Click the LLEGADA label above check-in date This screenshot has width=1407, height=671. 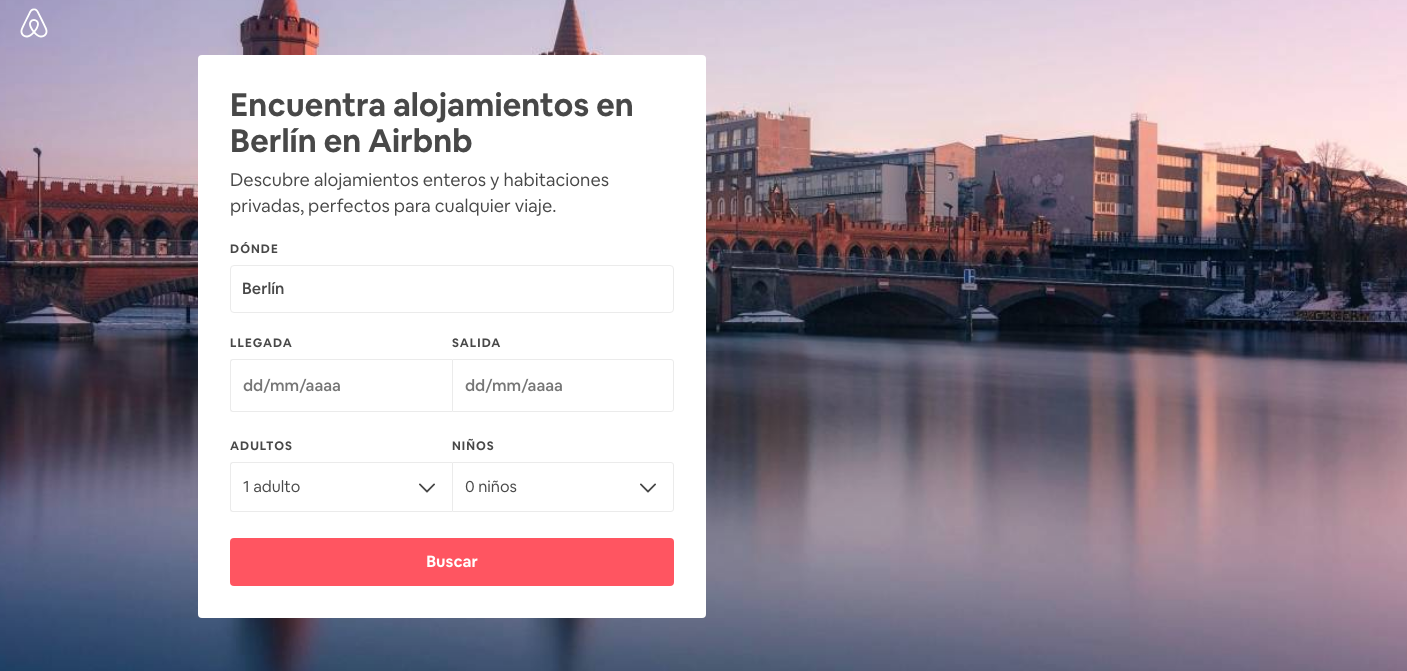pos(261,343)
